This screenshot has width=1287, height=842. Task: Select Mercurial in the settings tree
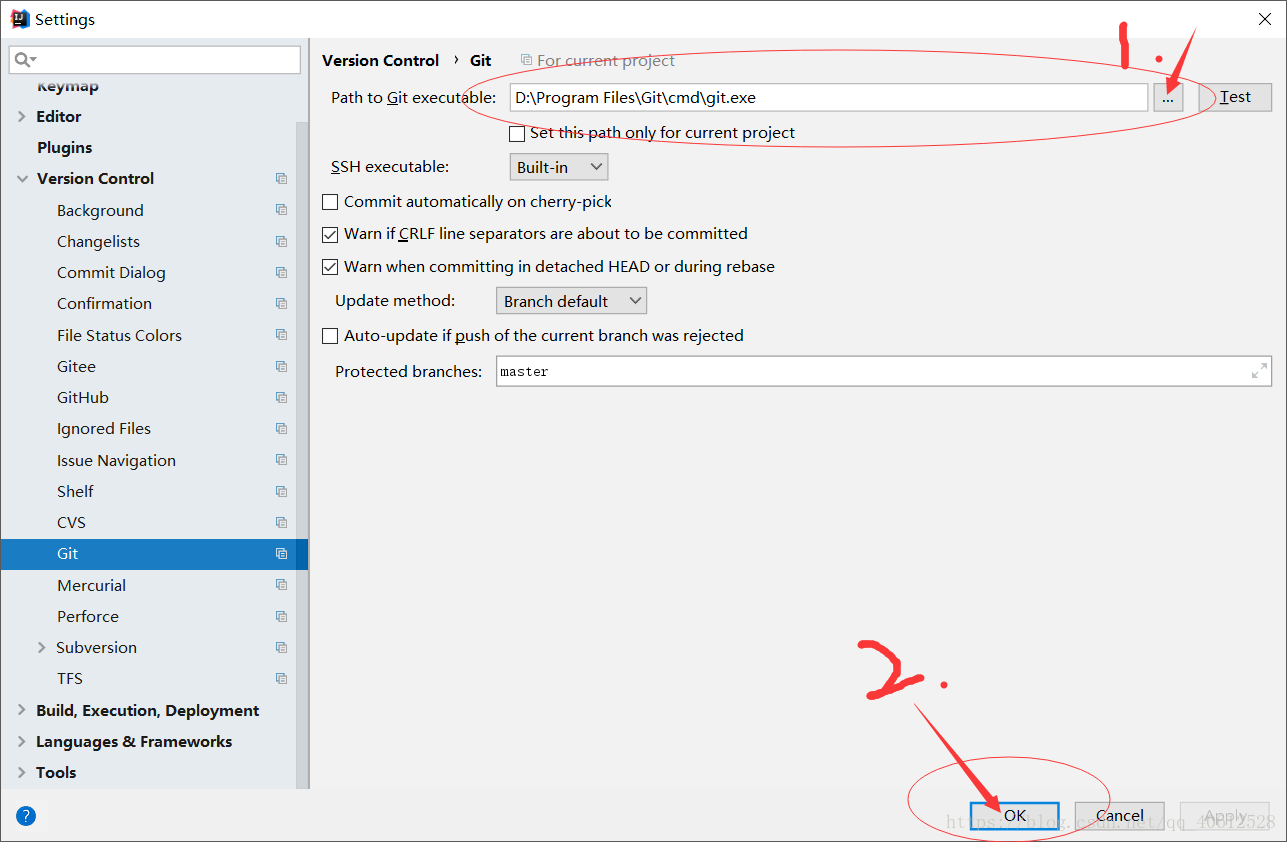pos(91,585)
